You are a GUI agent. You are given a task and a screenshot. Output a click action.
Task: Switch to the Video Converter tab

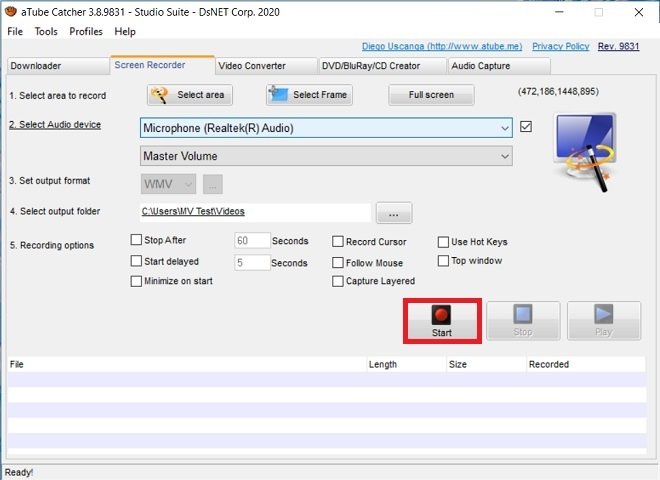266,66
